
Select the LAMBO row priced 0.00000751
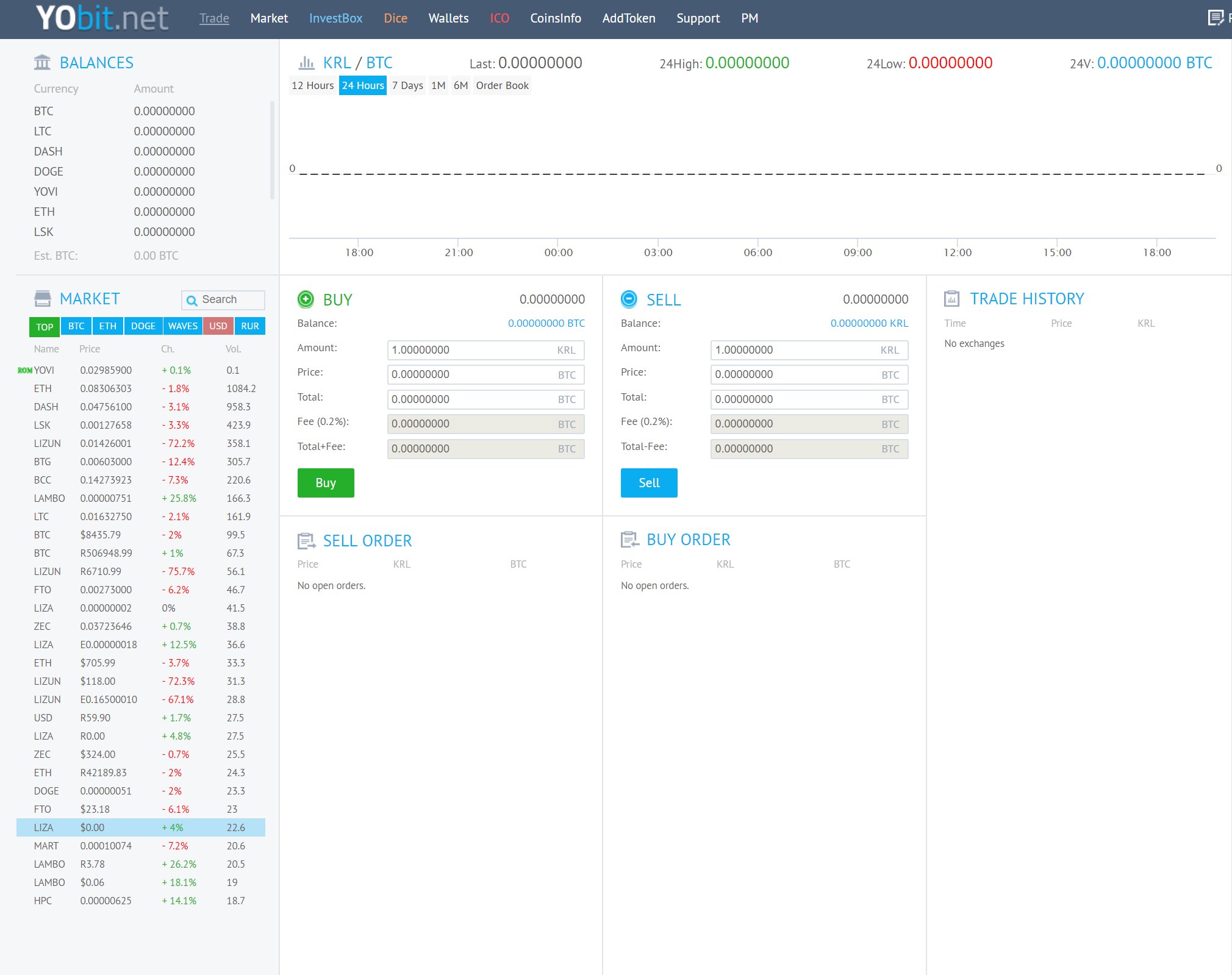141,498
